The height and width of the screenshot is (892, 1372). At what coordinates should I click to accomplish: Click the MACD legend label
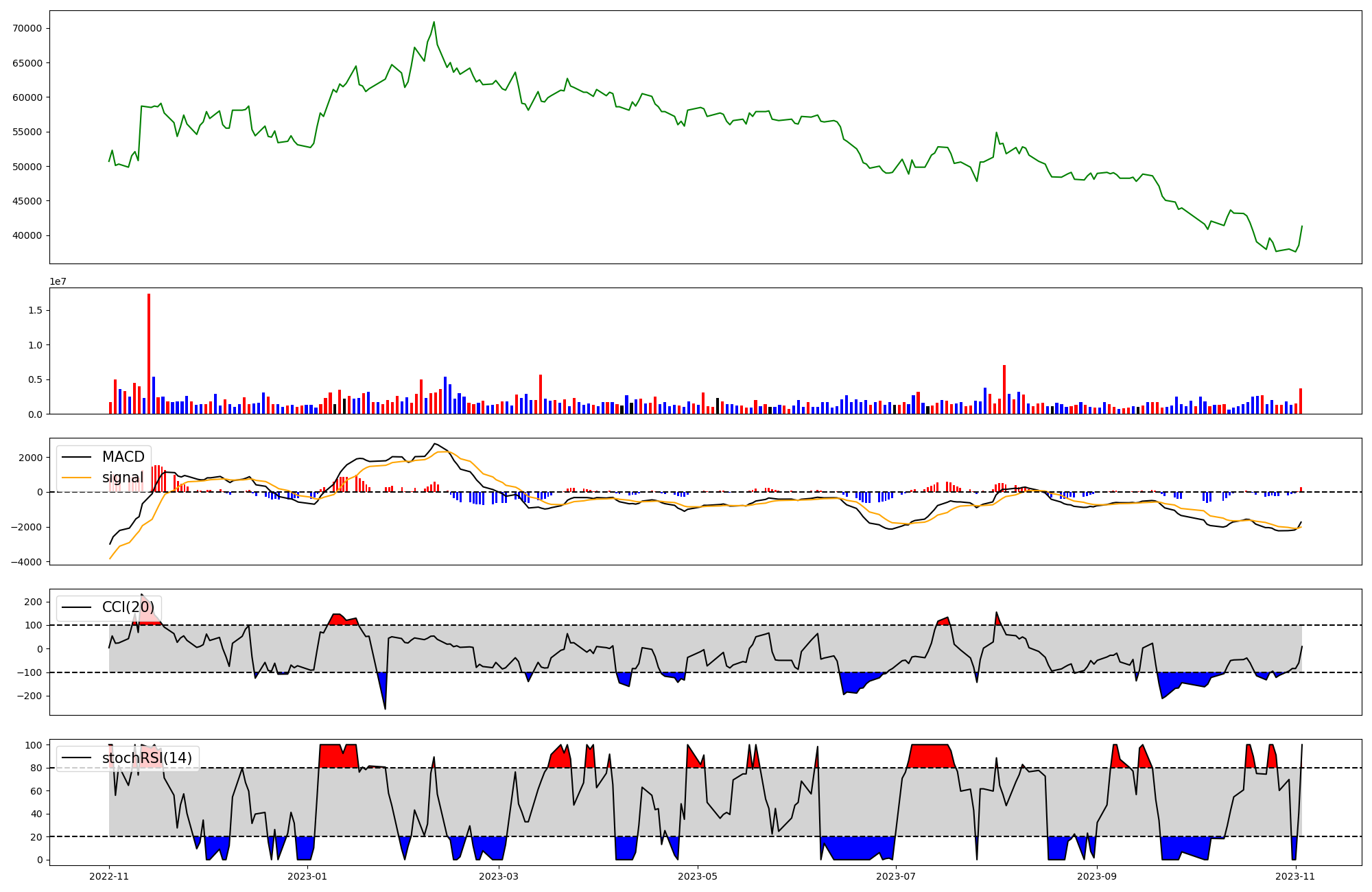pos(123,457)
